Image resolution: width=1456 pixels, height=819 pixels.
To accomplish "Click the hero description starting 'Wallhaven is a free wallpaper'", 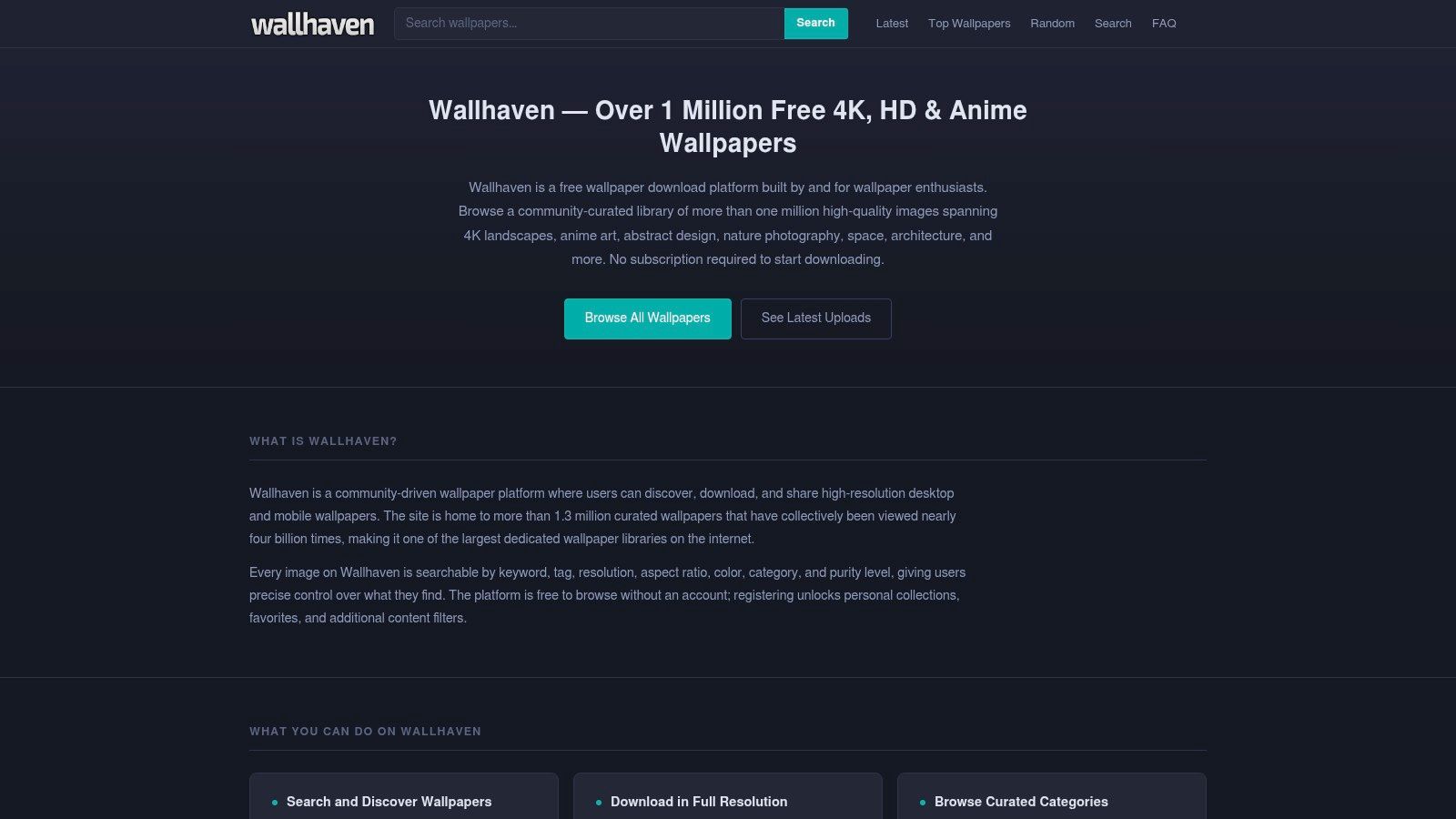I will coord(728,224).
